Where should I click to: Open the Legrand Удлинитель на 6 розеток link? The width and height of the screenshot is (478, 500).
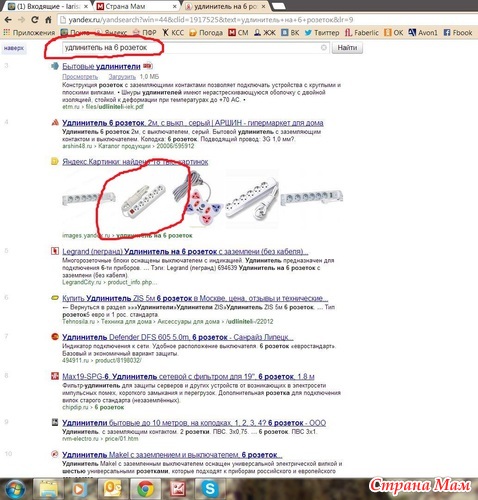click(185, 251)
